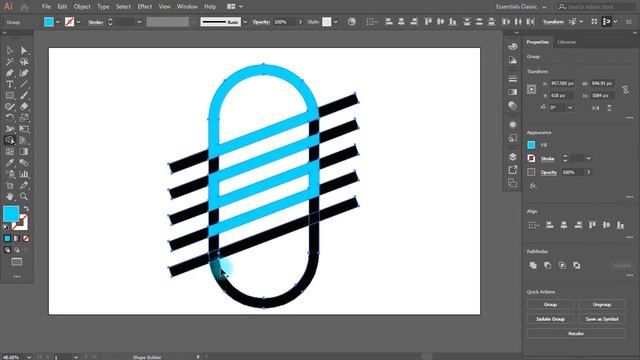Open Essentials Classic workspace dropdown

tap(521, 7)
